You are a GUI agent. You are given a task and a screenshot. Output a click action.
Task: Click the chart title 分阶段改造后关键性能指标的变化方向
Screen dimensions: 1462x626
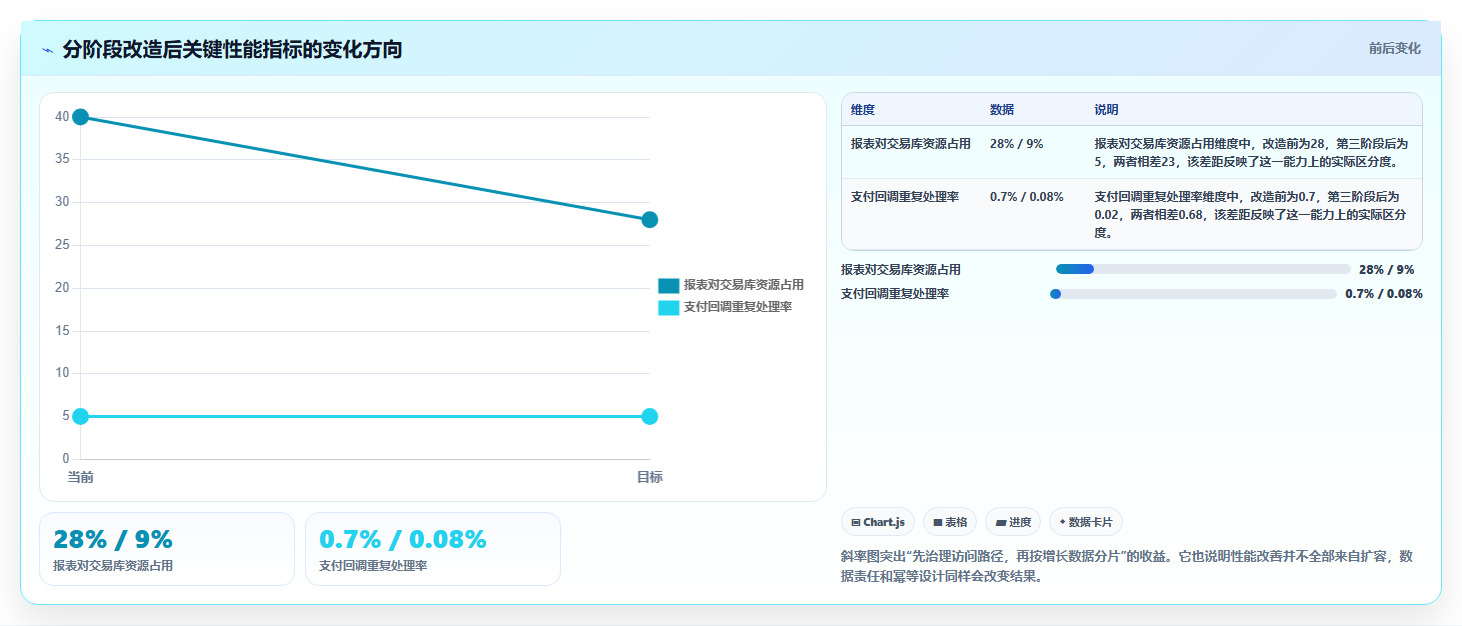coord(232,49)
